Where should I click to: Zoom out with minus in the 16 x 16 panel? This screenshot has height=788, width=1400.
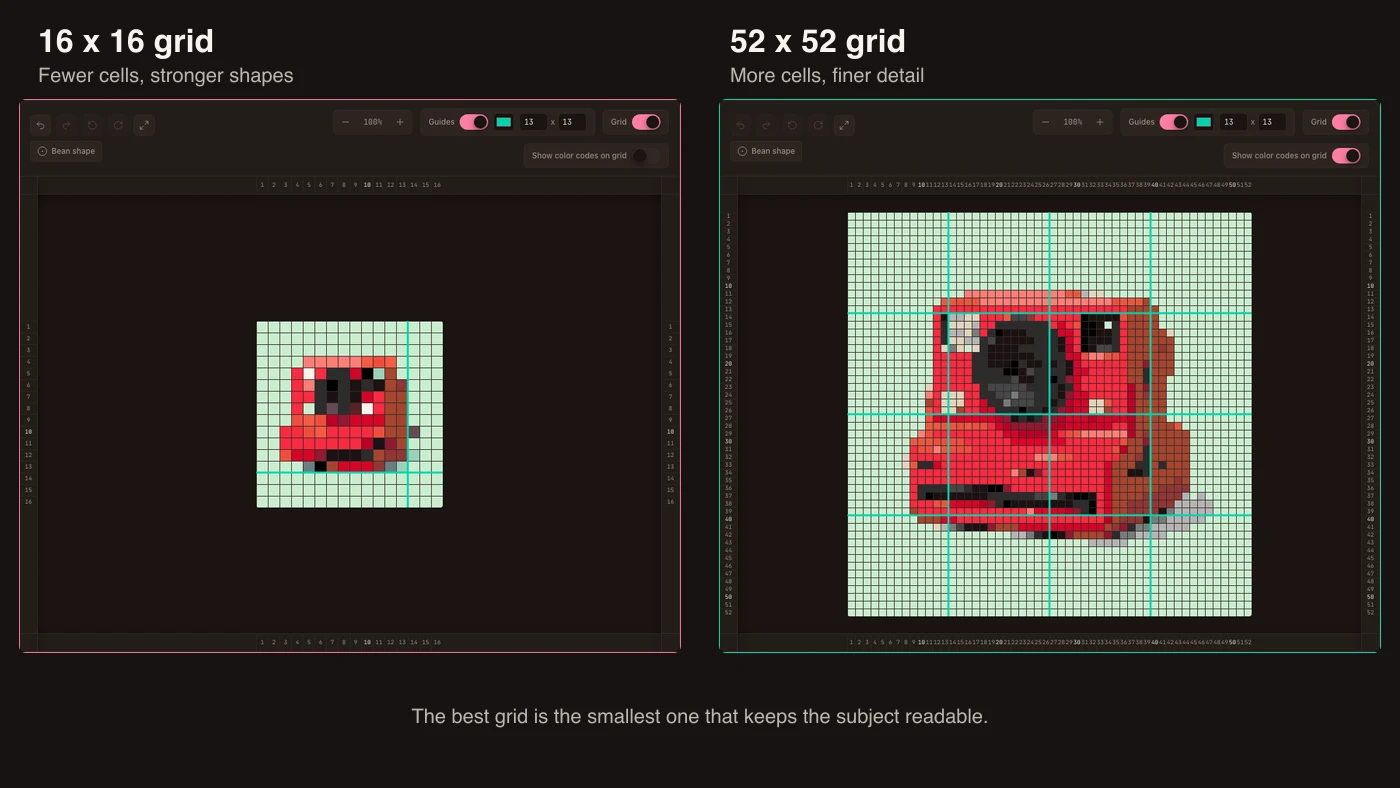click(346, 122)
